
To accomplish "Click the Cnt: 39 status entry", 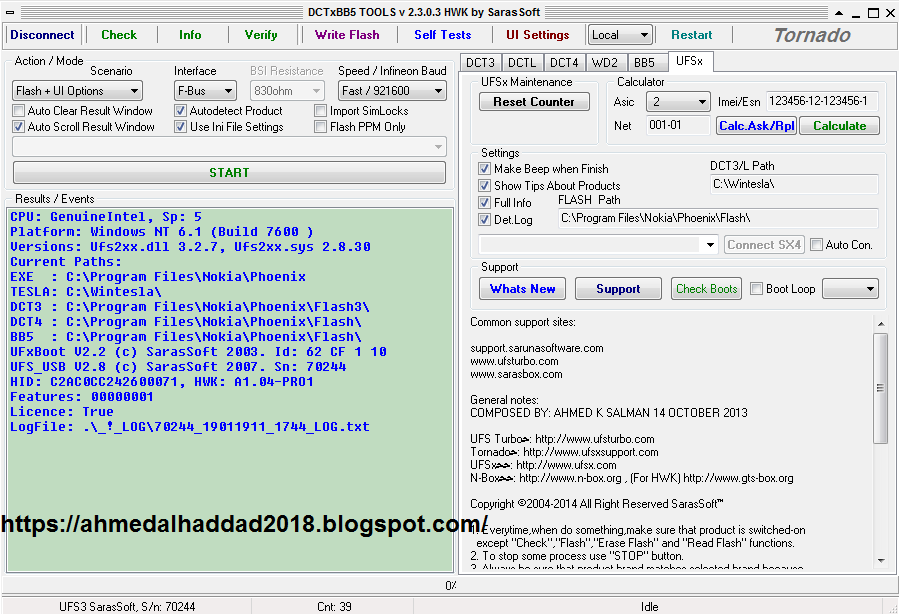I will pyautogui.click(x=334, y=606).
